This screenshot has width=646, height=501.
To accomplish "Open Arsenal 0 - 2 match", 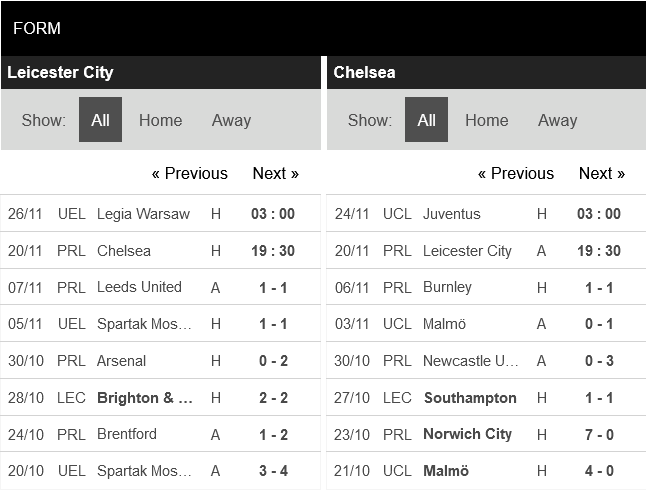I will [x=273, y=361].
